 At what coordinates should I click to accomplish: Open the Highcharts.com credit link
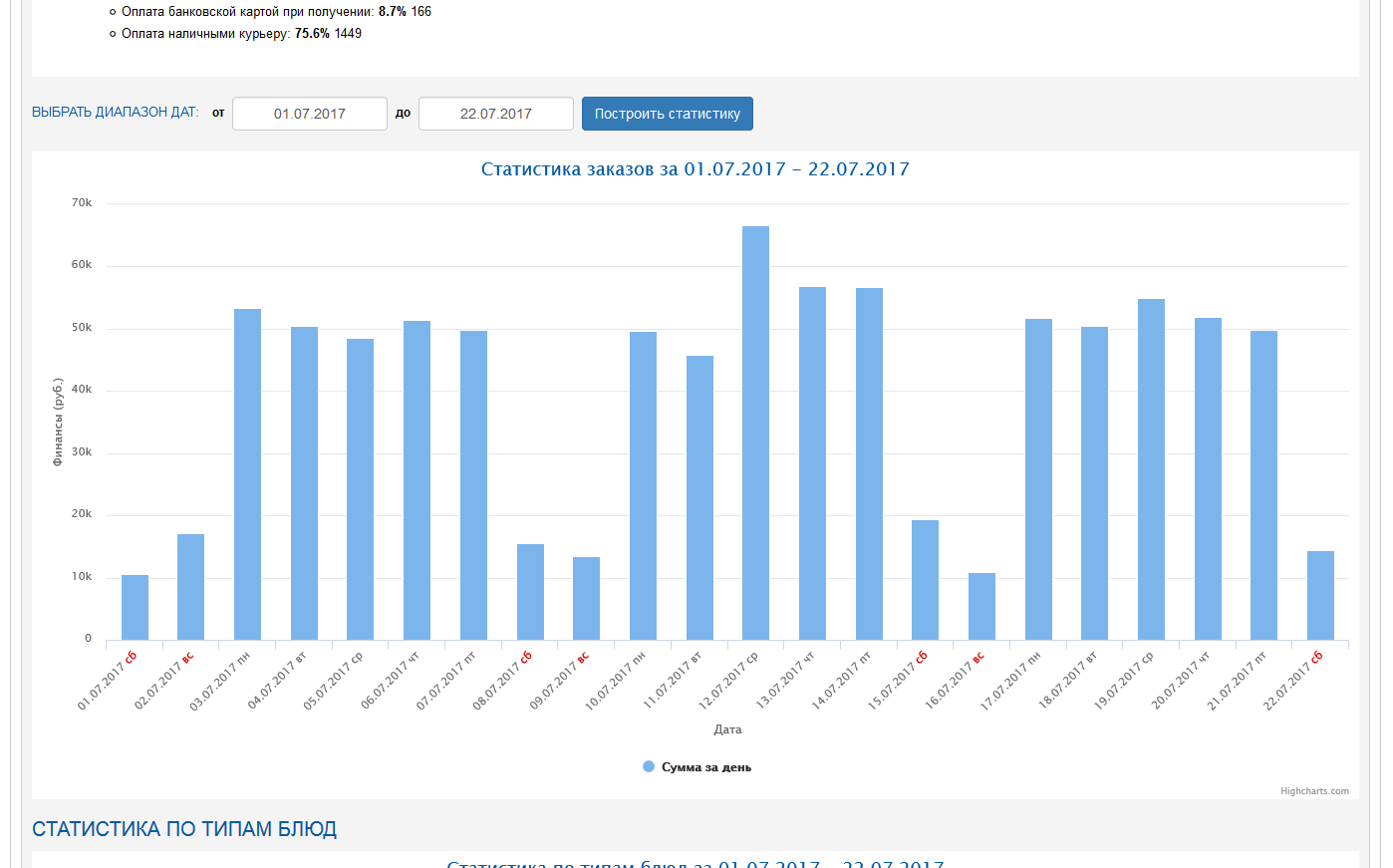1314,791
